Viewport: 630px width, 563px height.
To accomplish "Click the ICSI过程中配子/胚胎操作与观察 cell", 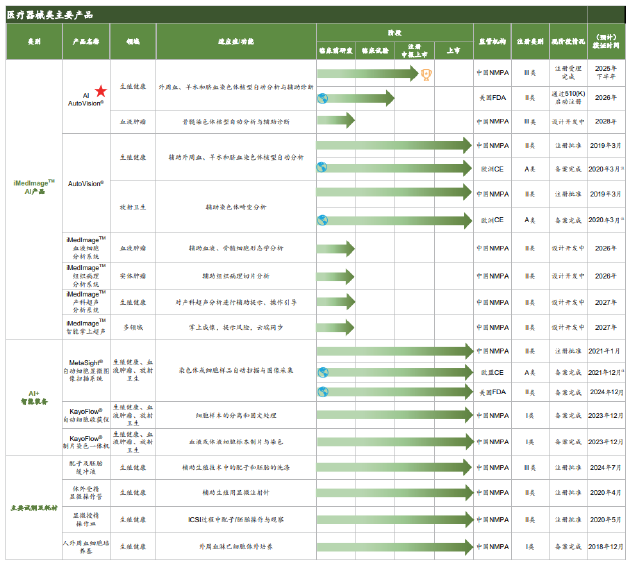I will (236, 520).
